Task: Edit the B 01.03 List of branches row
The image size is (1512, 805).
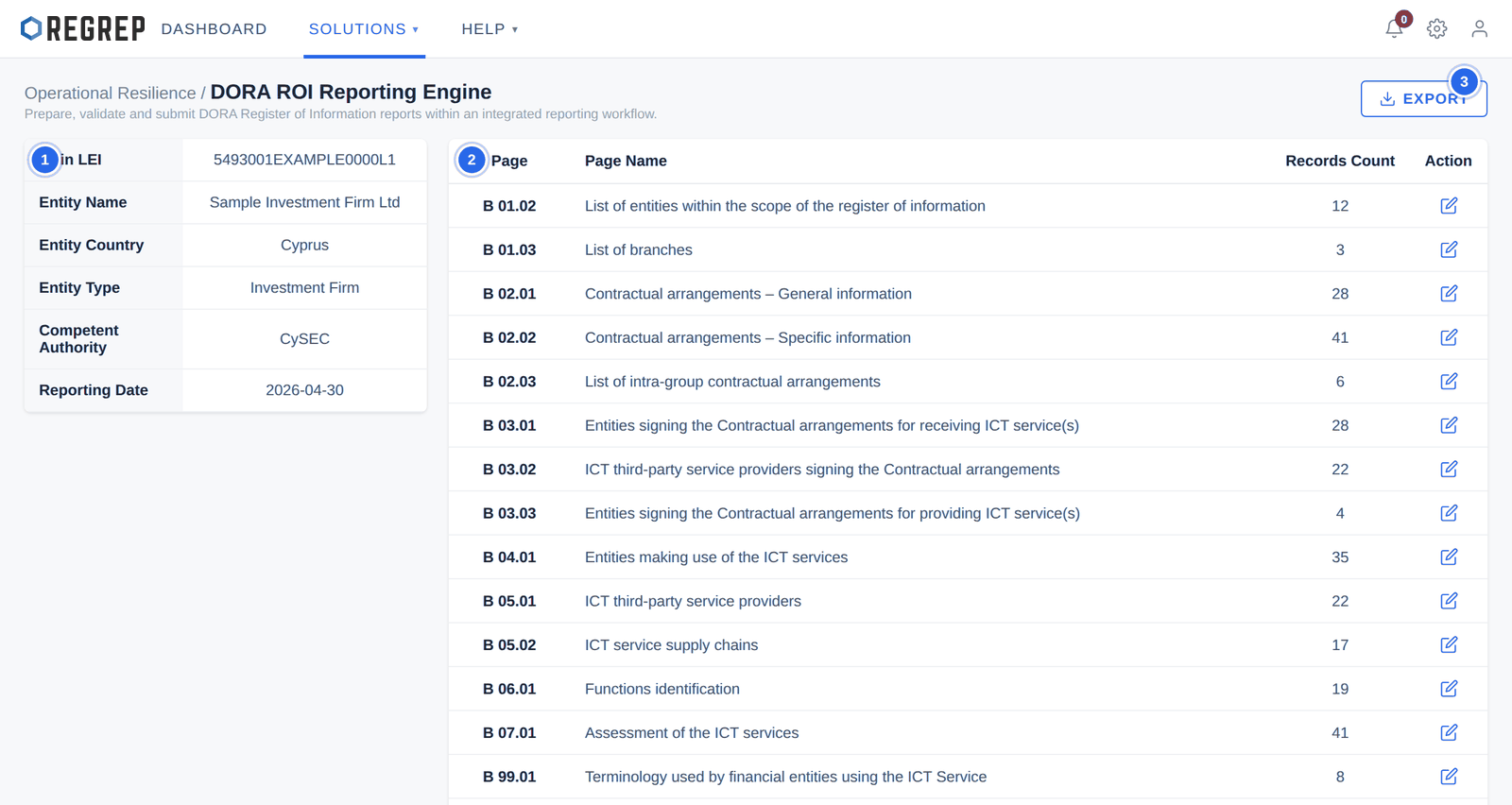Action: click(1449, 249)
